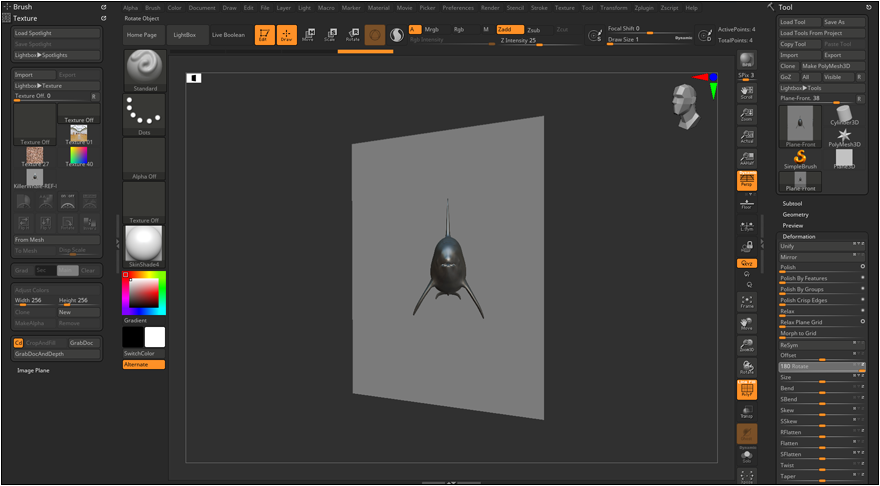Open the Transform menu

(614, 7)
